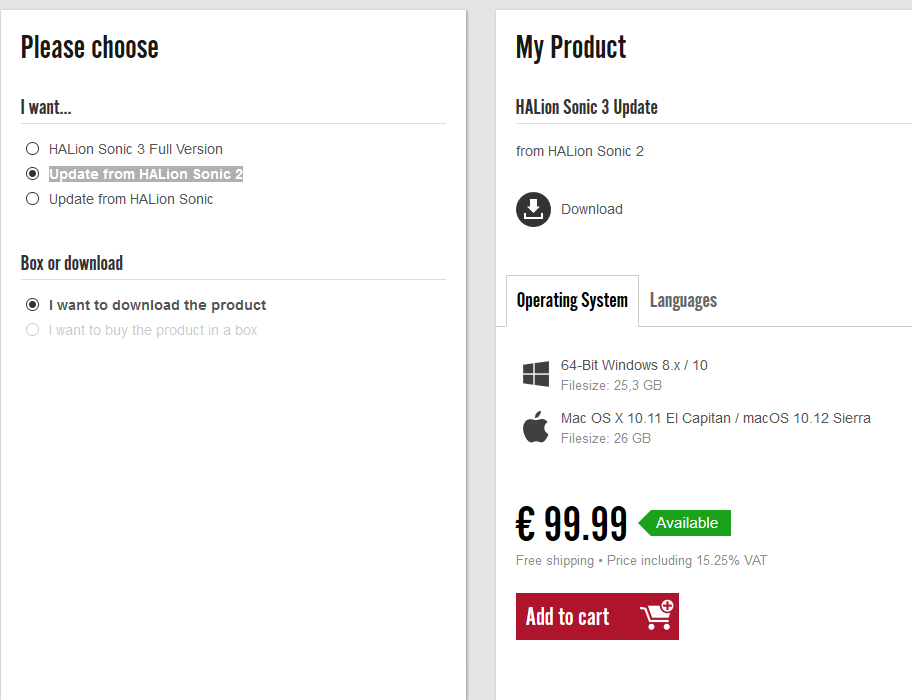Open the Operating System tab
Screen dimensions: 912x700
click(572, 301)
